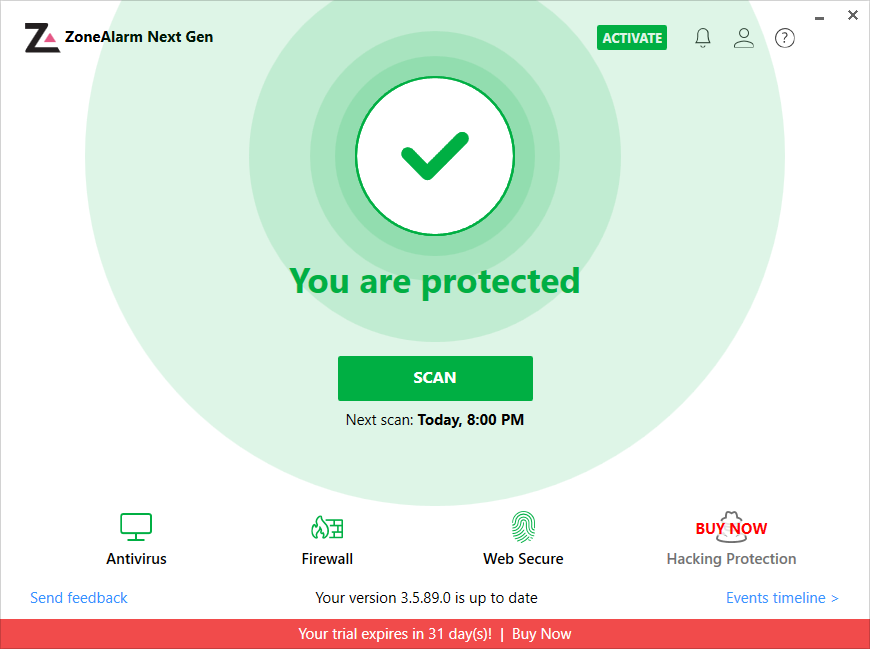Viewport: 870px width, 649px height.
Task: Click the ZoneAlarm Z logo
Action: point(42,38)
